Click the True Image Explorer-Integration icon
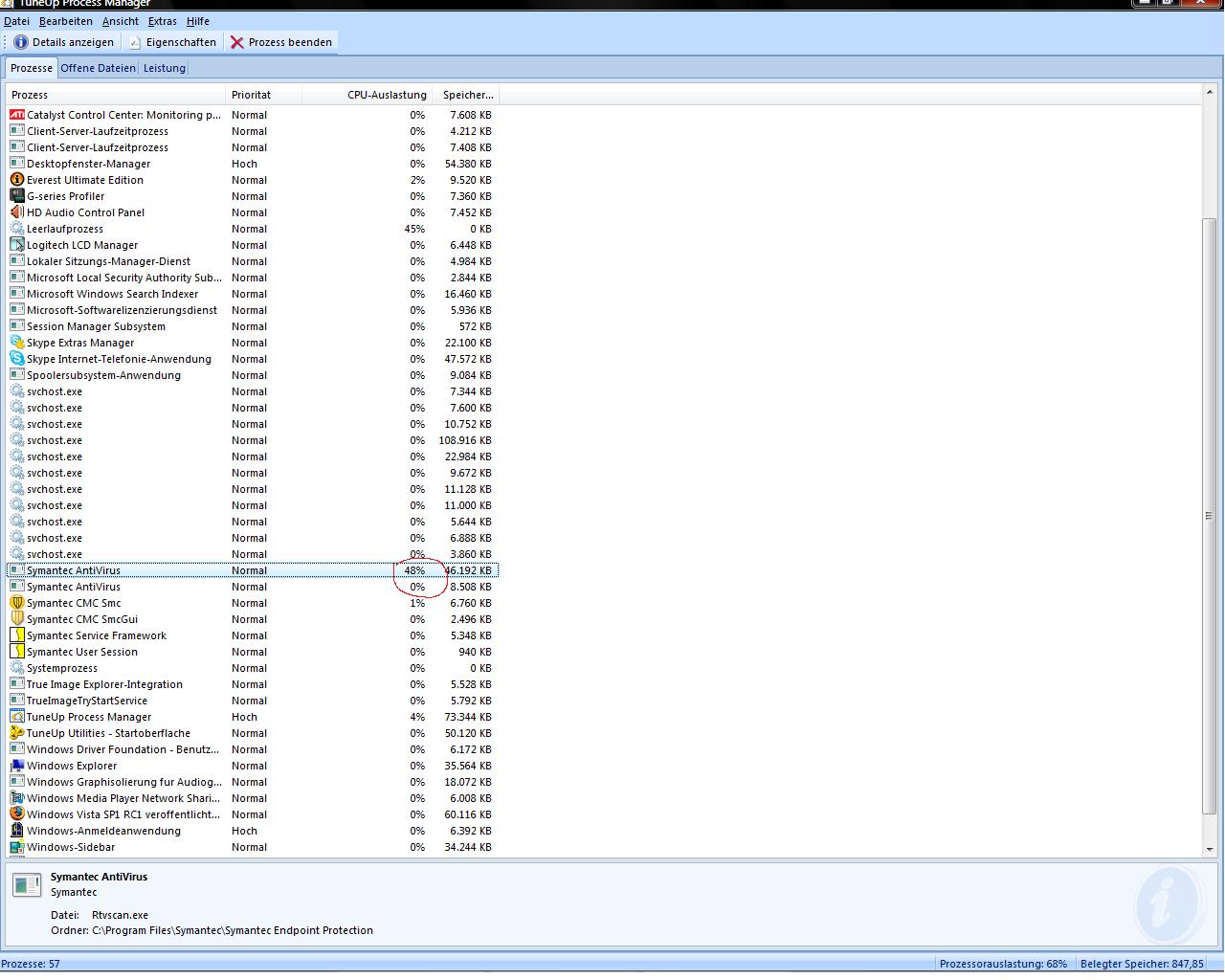Image resolution: width=1225 pixels, height=980 pixels. 16,684
